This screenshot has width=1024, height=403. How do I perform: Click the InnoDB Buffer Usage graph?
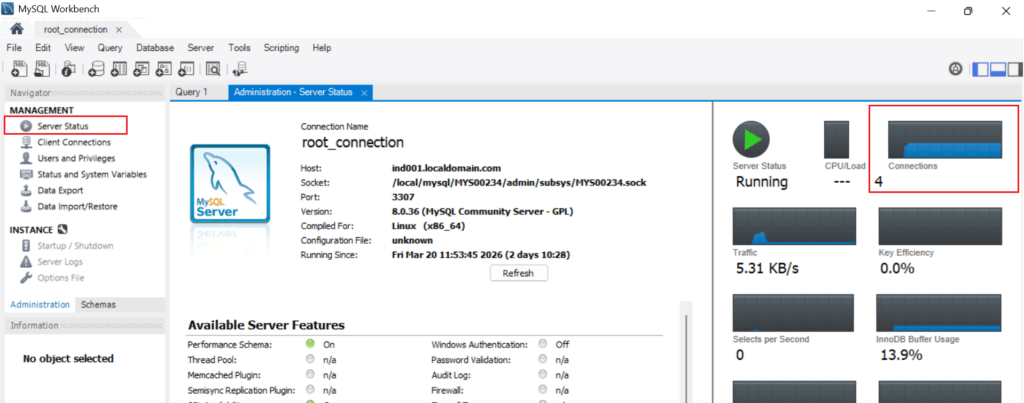[938, 313]
